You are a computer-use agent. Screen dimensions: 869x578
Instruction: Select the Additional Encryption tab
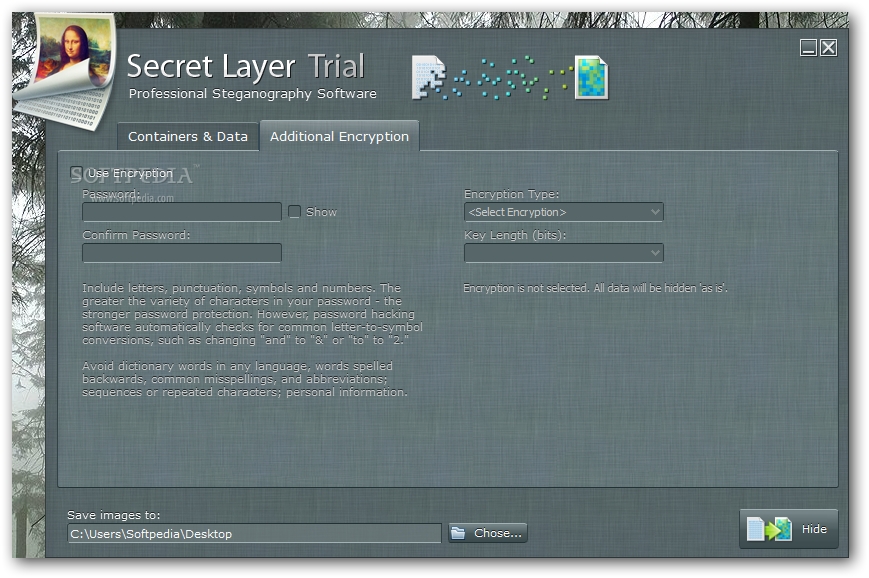[x=339, y=136]
